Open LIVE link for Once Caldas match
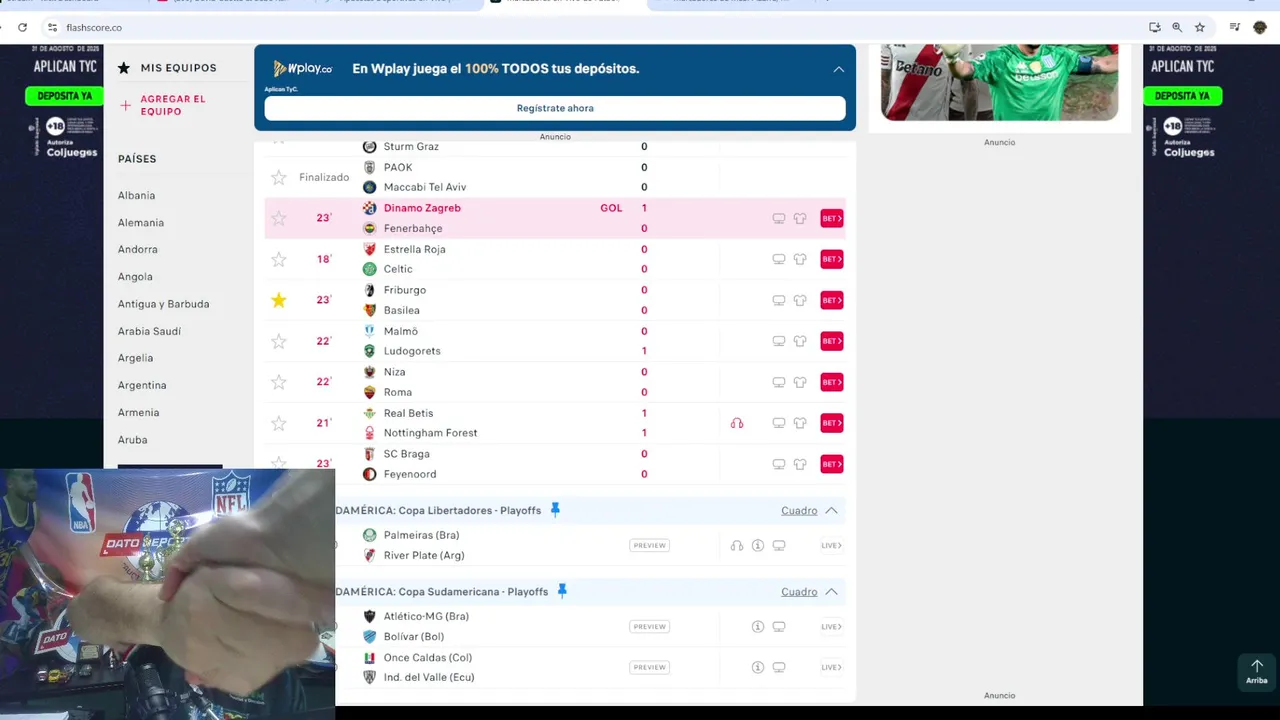 pos(831,667)
